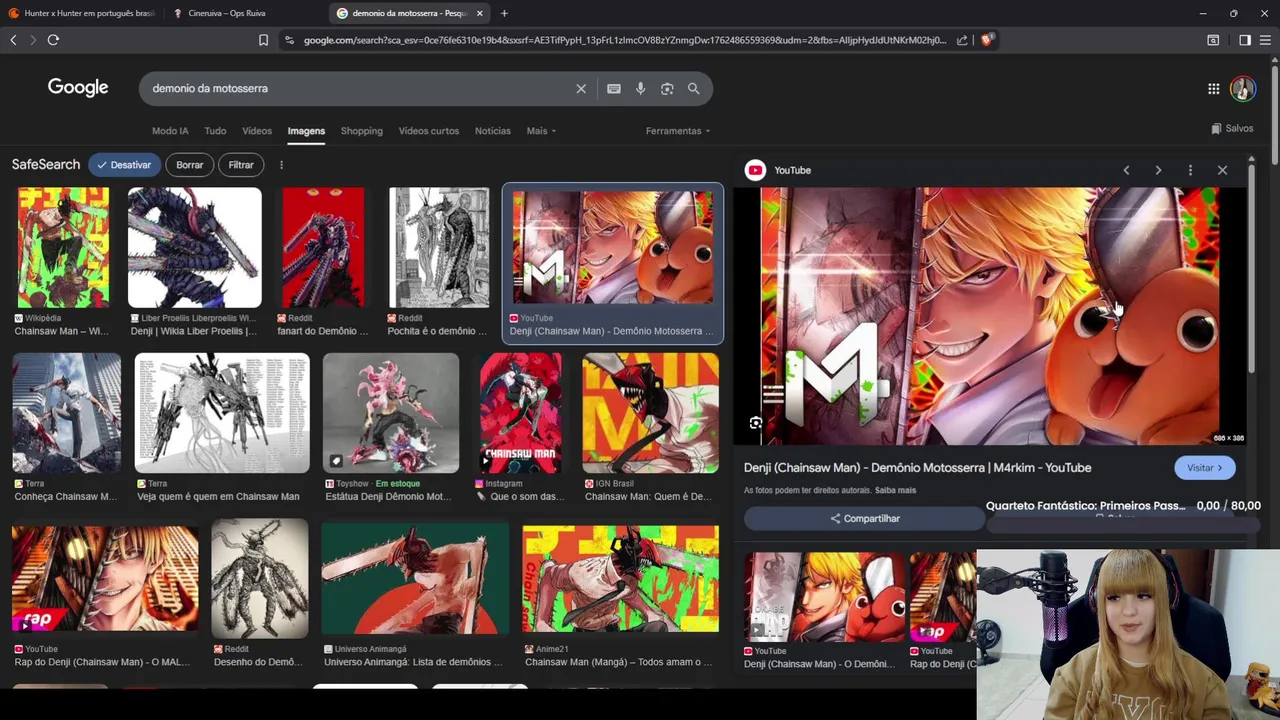Switch to the Notícias tab
The width and height of the screenshot is (1280, 720).
(493, 131)
